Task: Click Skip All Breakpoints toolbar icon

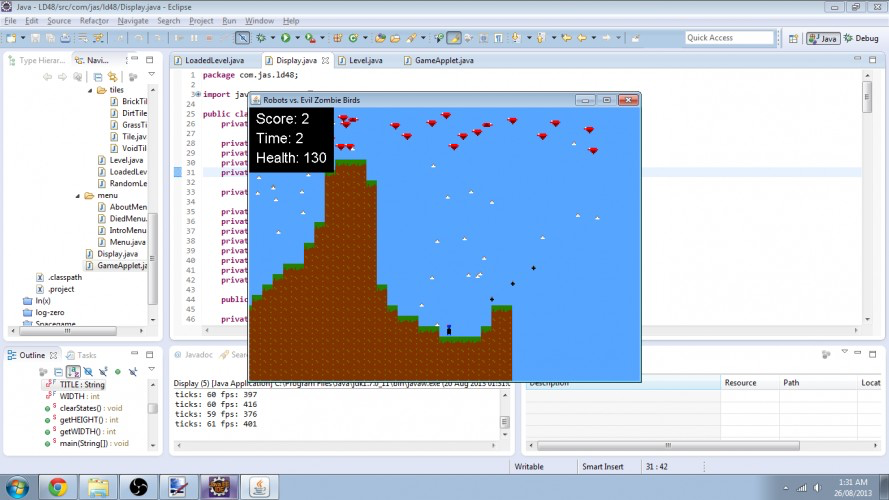Action: click(242, 38)
